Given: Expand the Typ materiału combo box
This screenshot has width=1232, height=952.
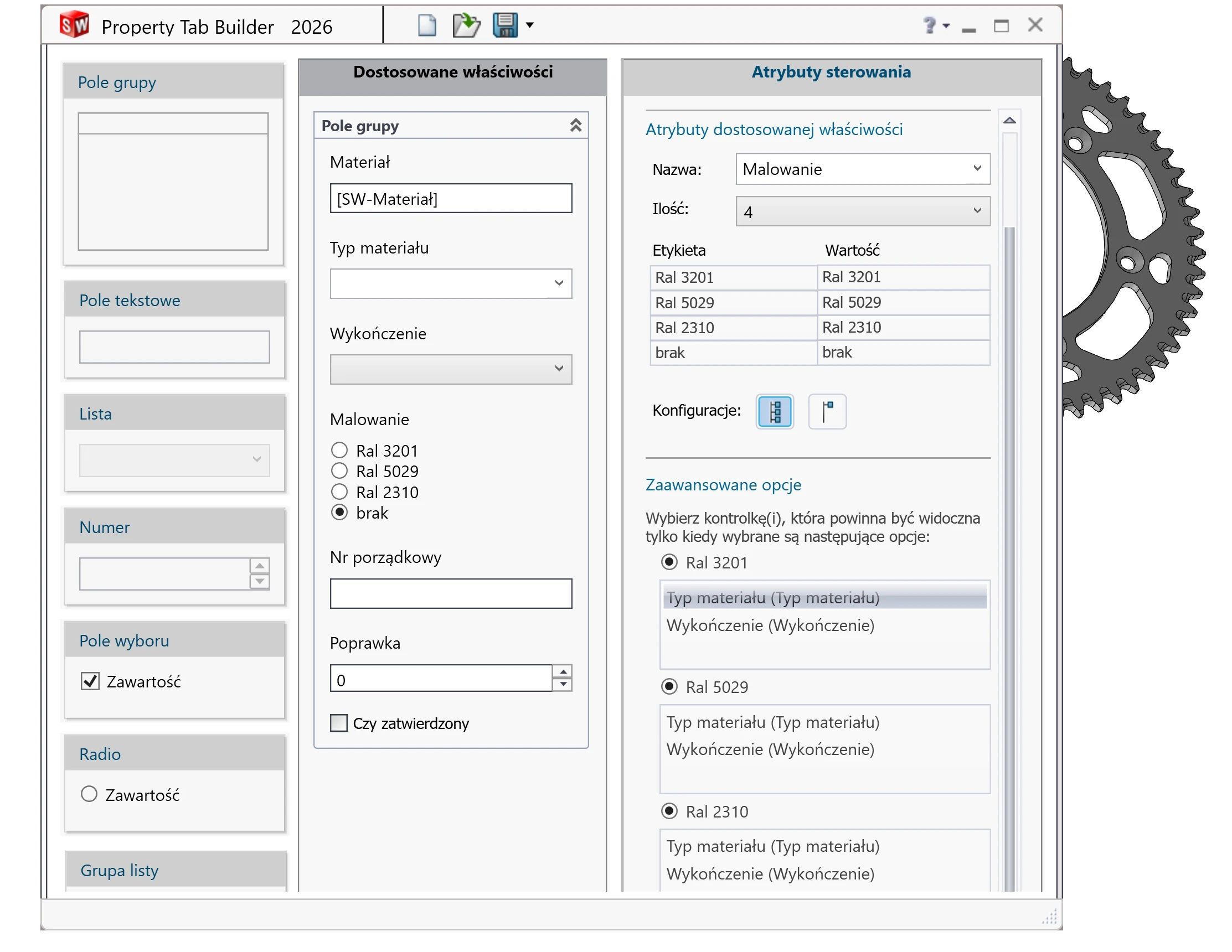Looking at the screenshot, I should pyautogui.click(x=559, y=283).
